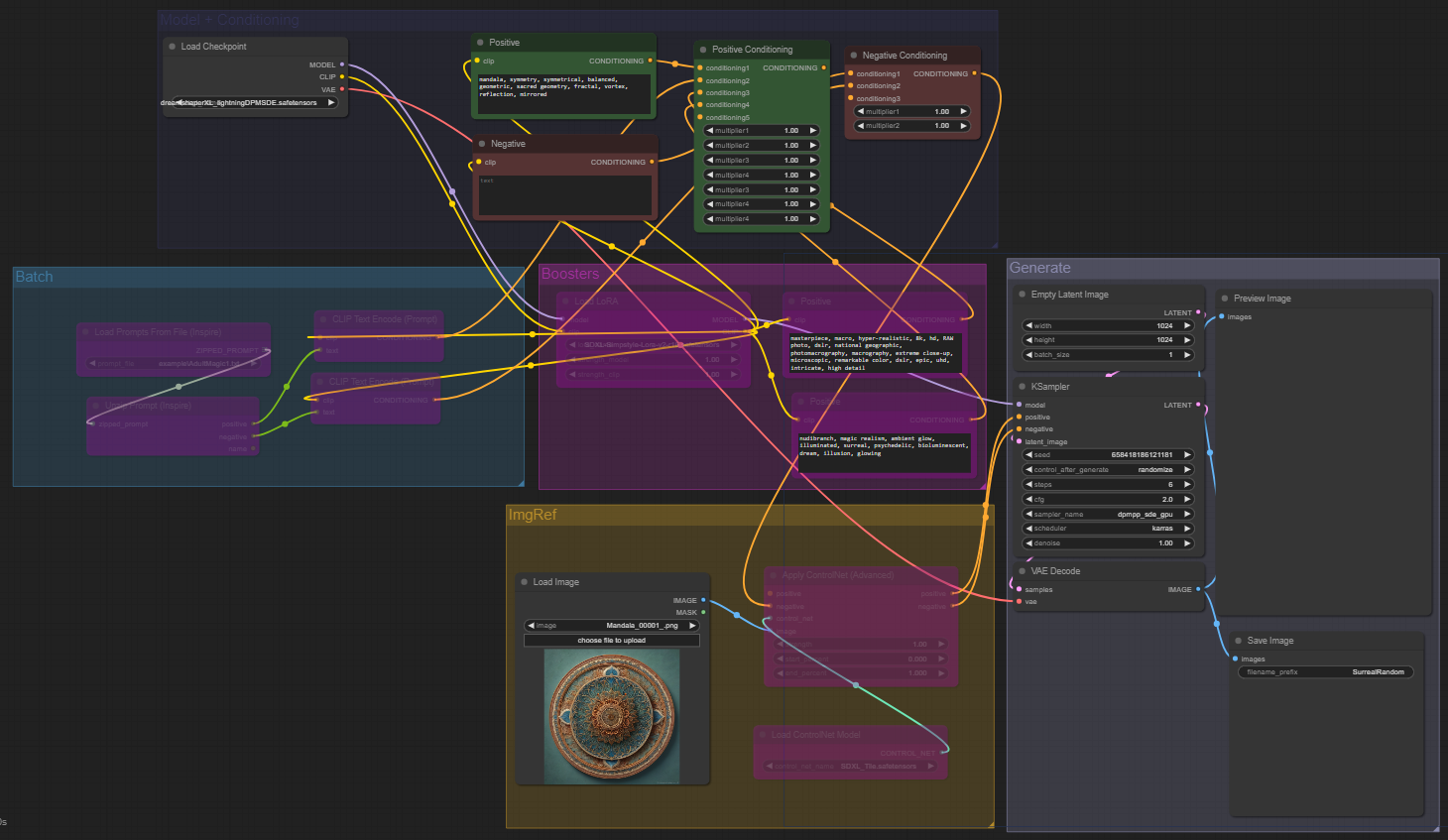
Task: Click the latent_image input socket on KSampler
Action: tap(1019, 441)
